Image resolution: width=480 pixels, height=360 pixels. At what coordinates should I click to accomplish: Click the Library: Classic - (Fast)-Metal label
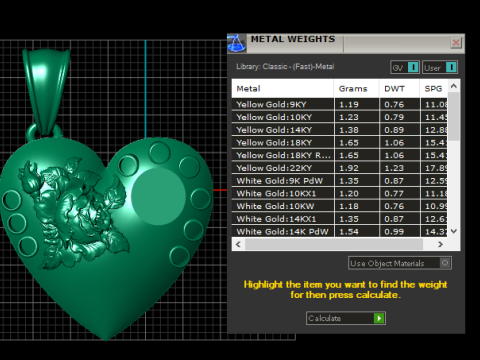point(285,67)
